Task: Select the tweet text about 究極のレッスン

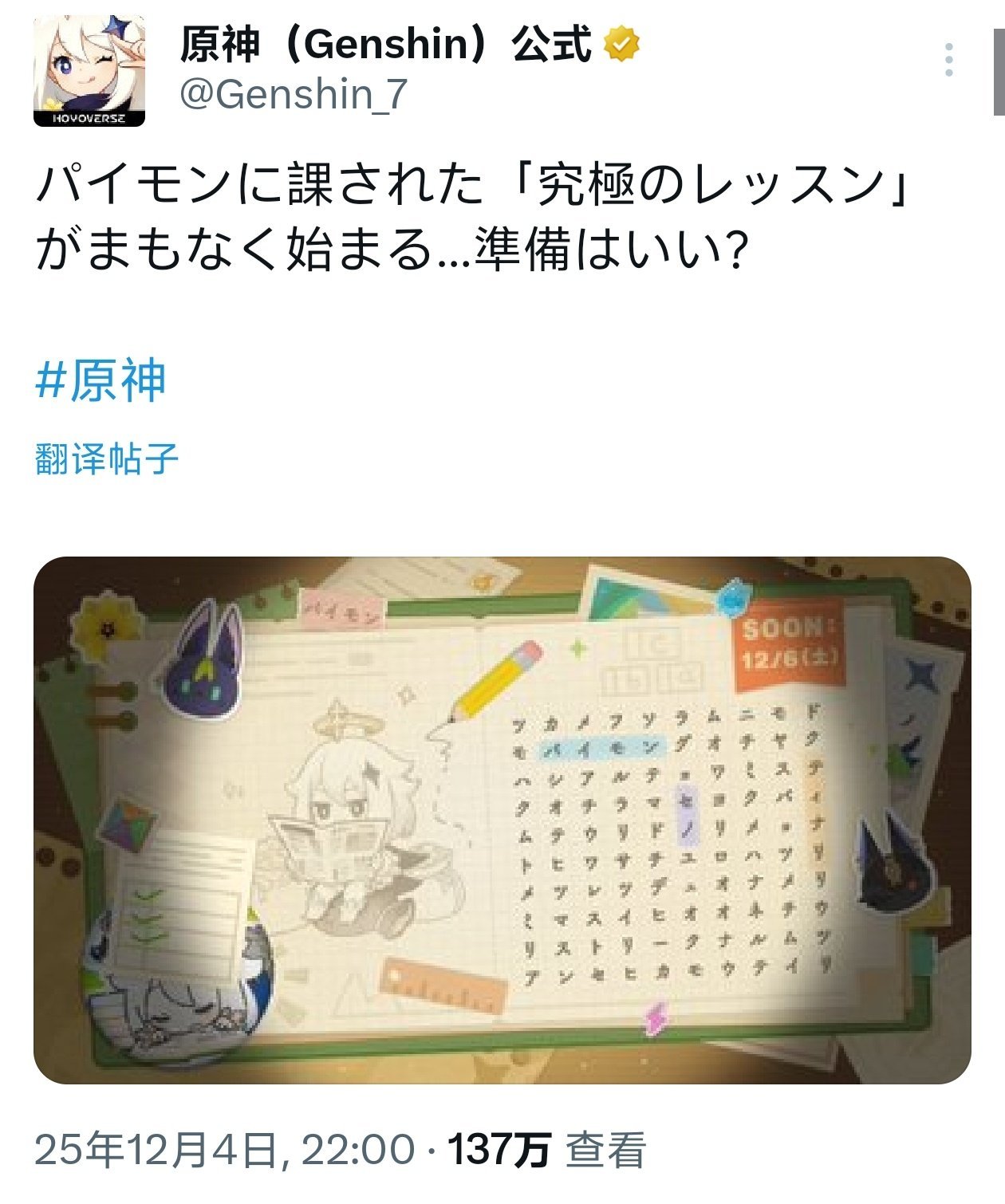Action: click(x=474, y=218)
